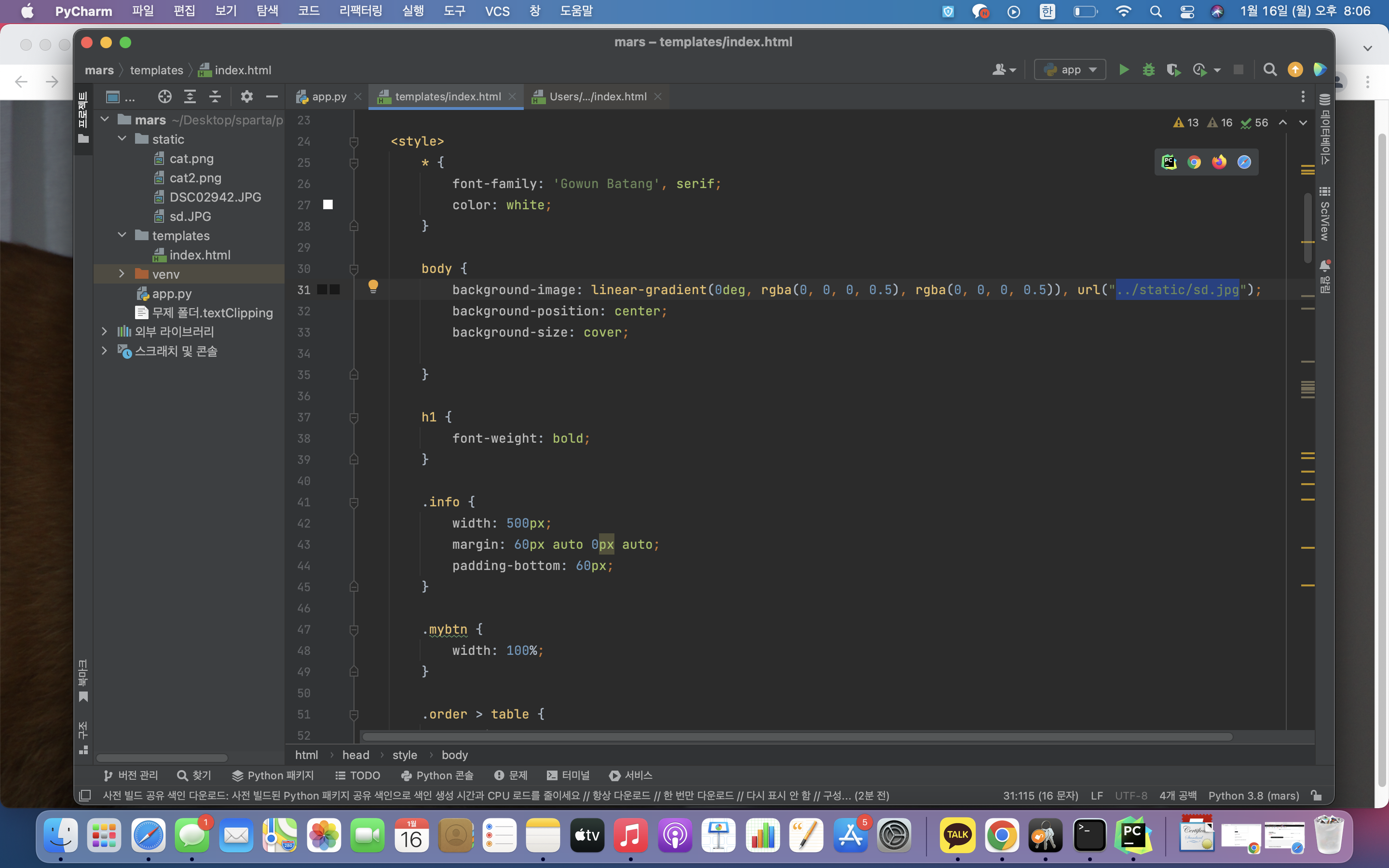The image size is (1389, 868).
Task: Open page in Safari from editor popup
Action: 1244,163
